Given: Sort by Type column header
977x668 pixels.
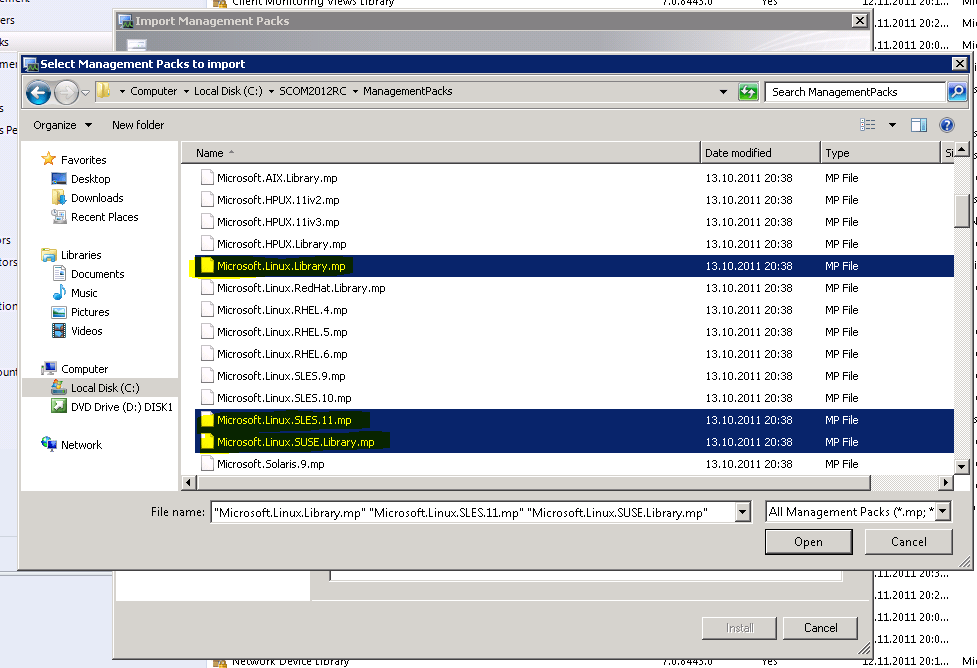Looking at the screenshot, I should (x=880, y=153).
